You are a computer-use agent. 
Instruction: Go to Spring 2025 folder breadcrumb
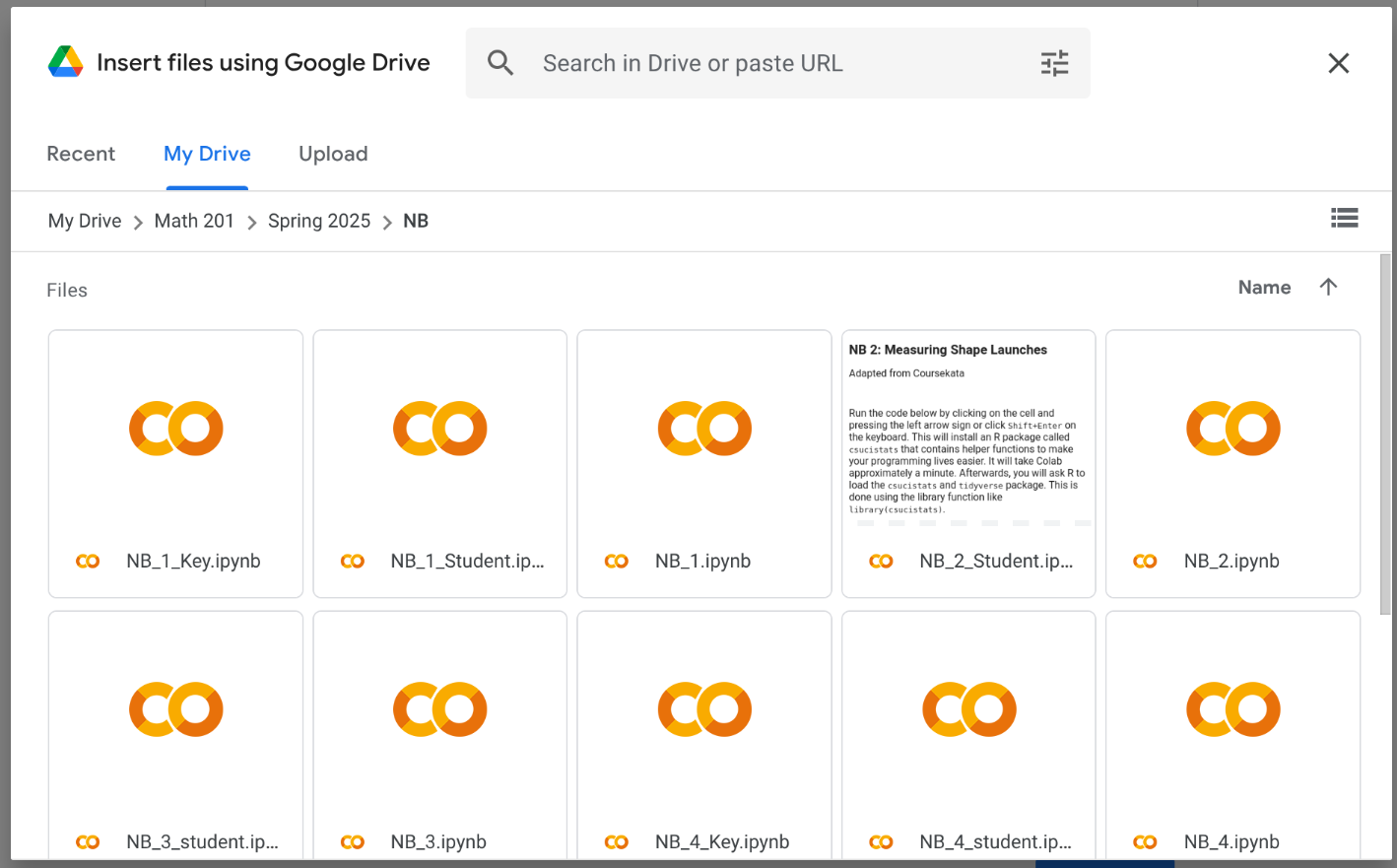pos(319,221)
